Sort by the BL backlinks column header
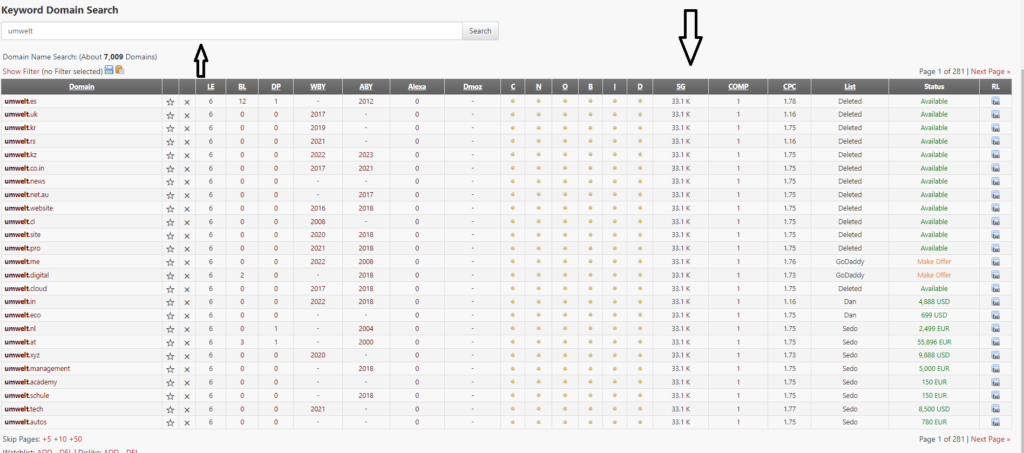Viewport: 1024px width, 453px height. (x=242, y=87)
